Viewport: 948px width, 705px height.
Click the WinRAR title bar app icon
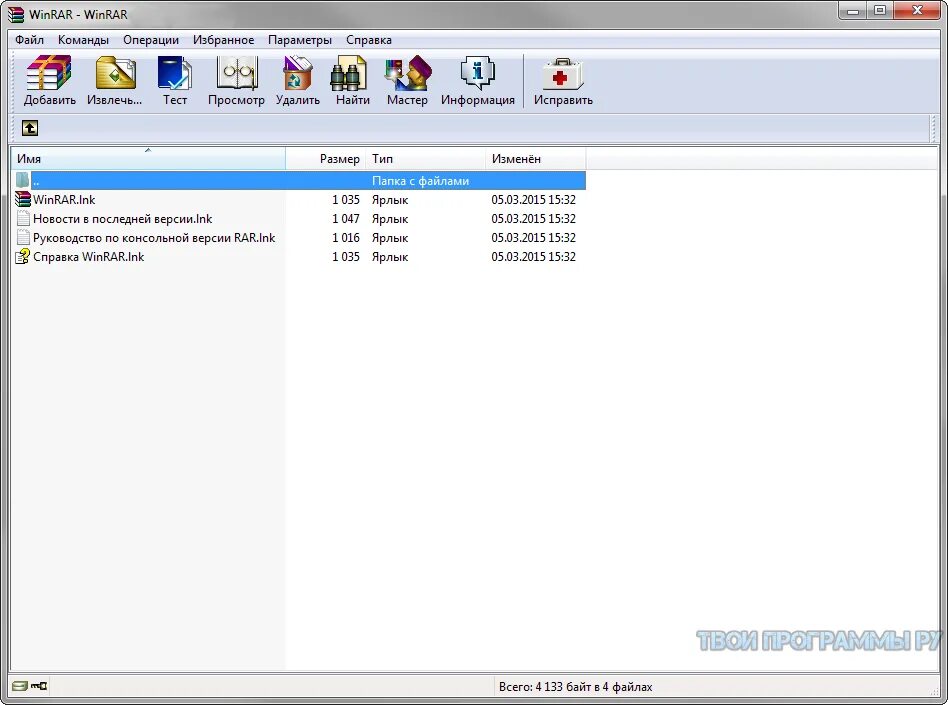(x=16, y=14)
